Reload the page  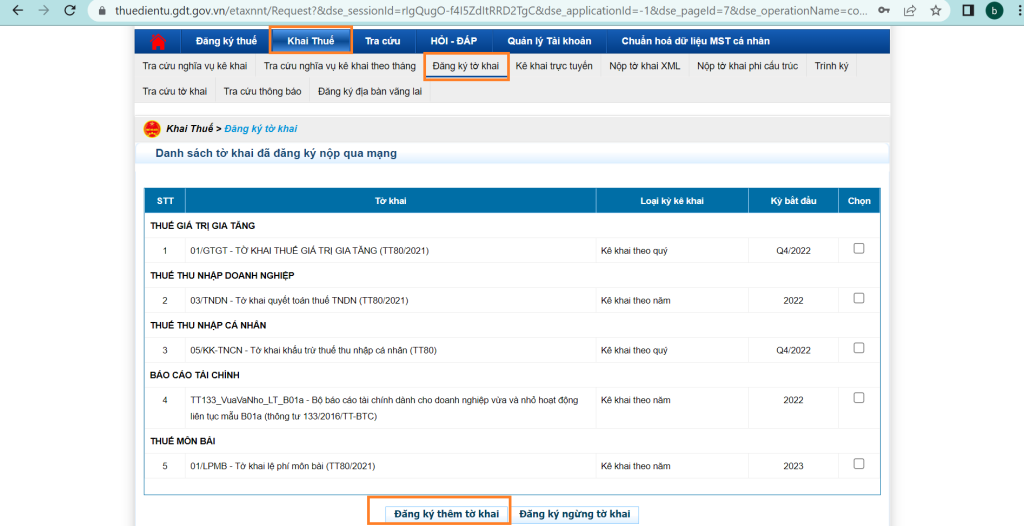point(70,10)
